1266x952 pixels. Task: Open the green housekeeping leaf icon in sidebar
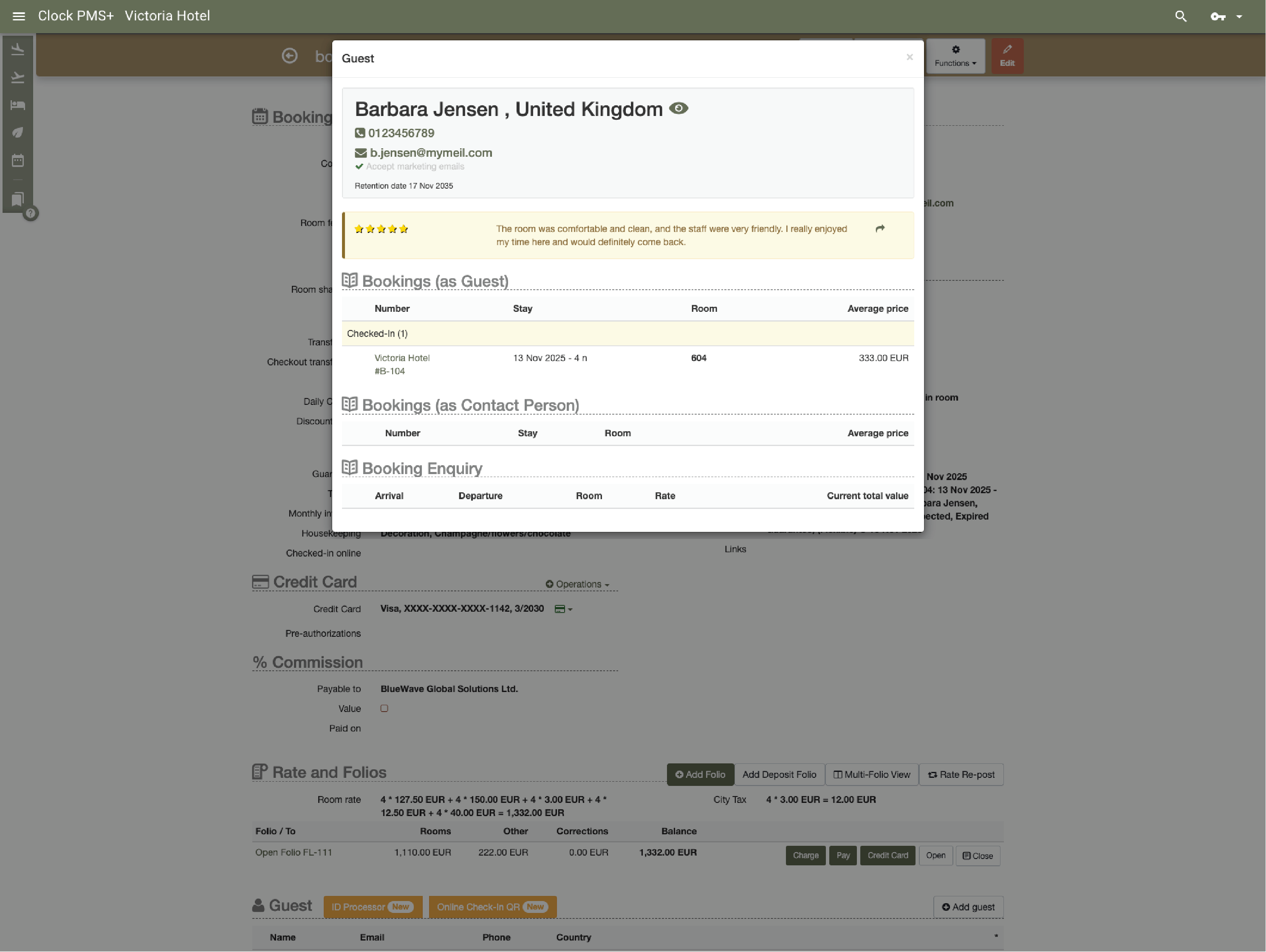click(18, 132)
